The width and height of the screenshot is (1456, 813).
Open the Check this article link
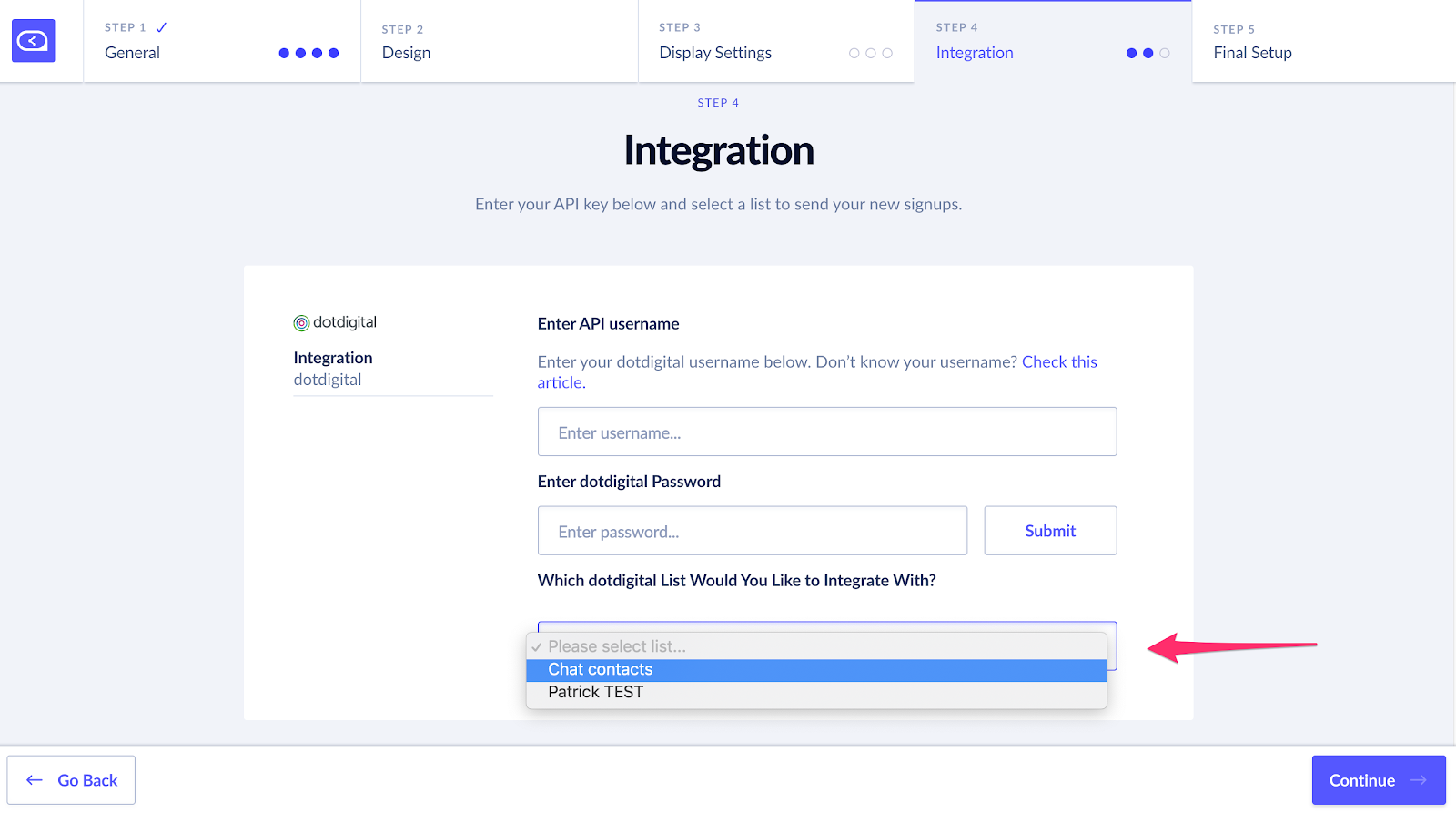click(817, 372)
